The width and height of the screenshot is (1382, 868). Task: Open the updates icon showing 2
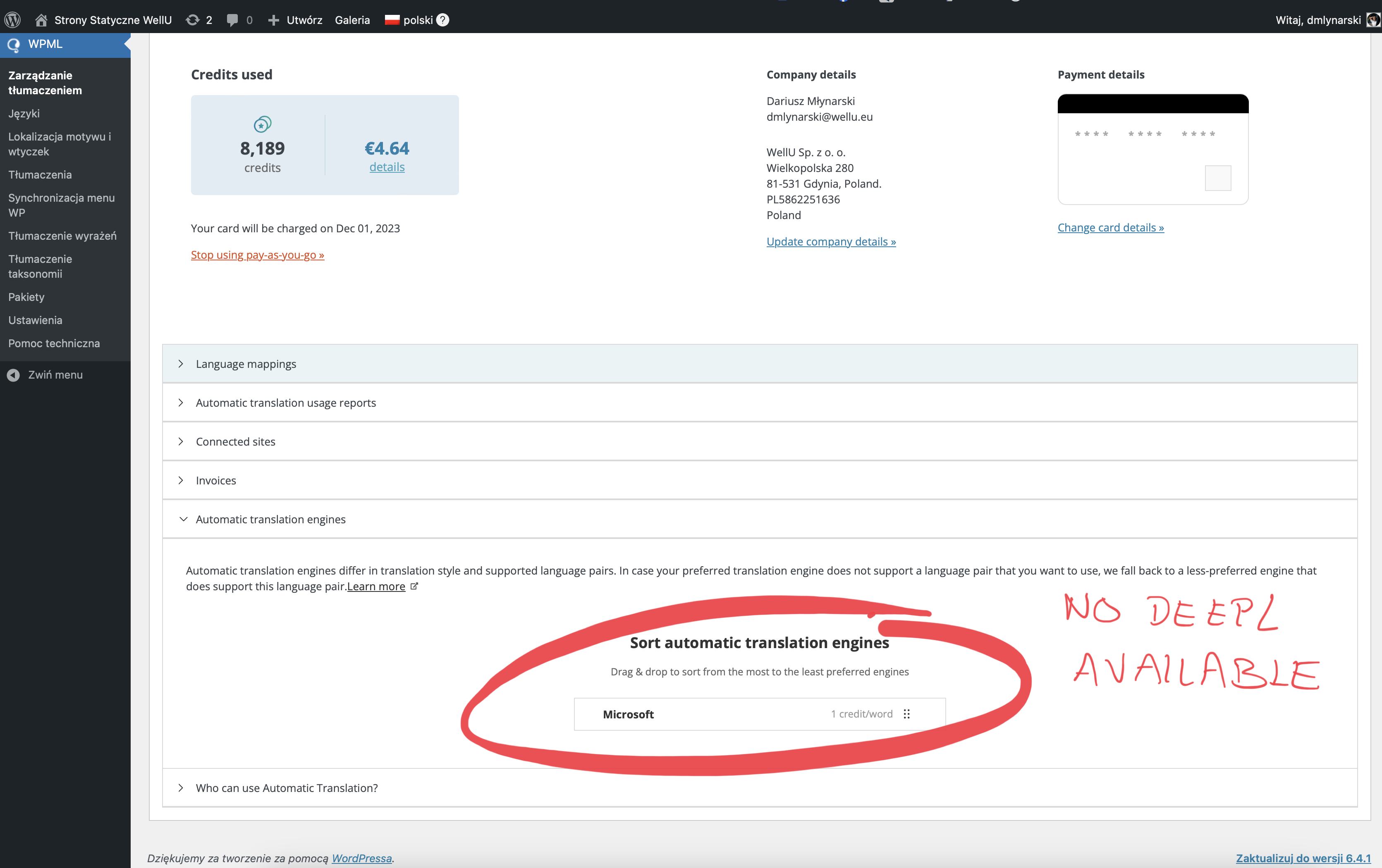(192, 20)
